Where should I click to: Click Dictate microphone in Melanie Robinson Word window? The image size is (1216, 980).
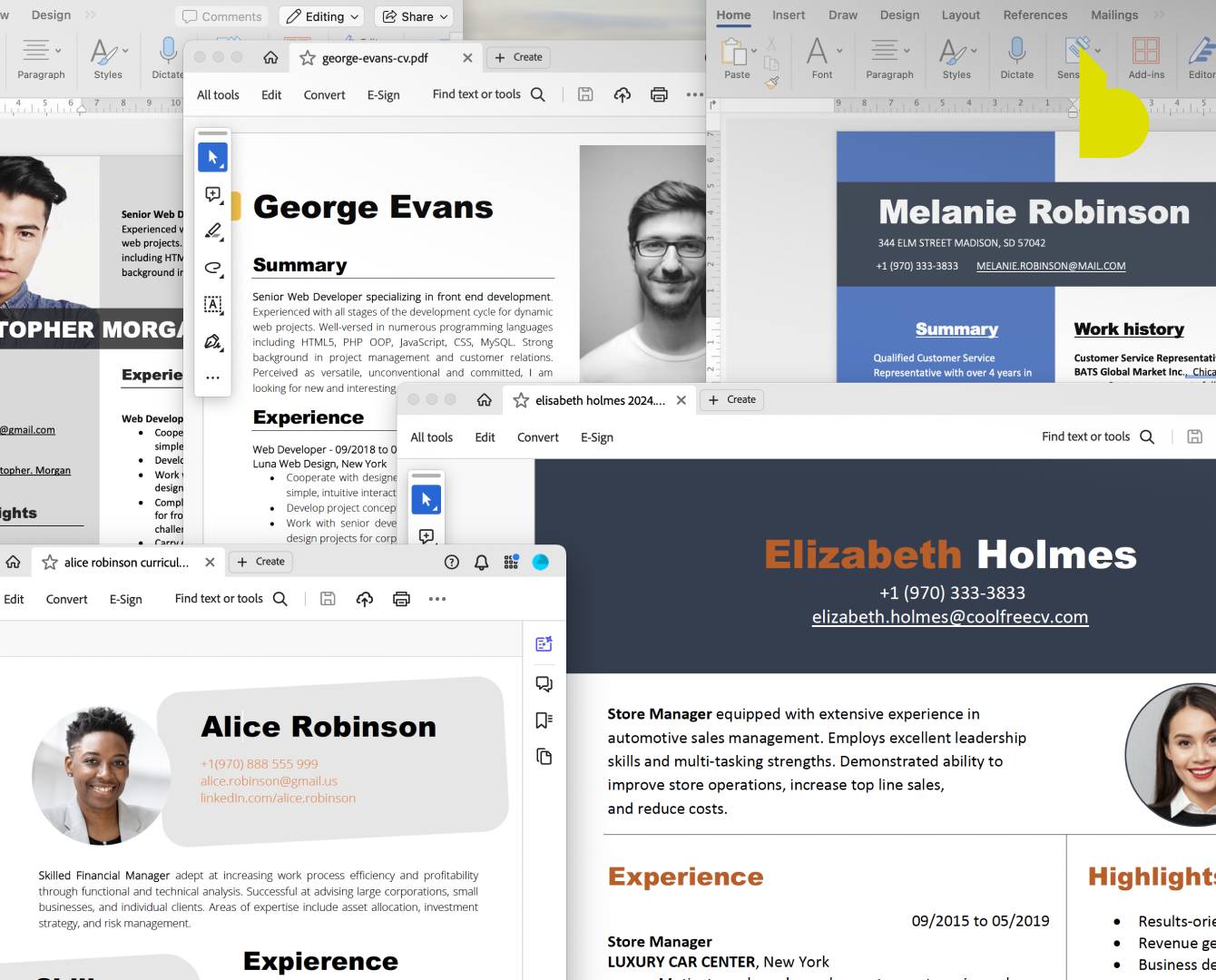point(1016,59)
